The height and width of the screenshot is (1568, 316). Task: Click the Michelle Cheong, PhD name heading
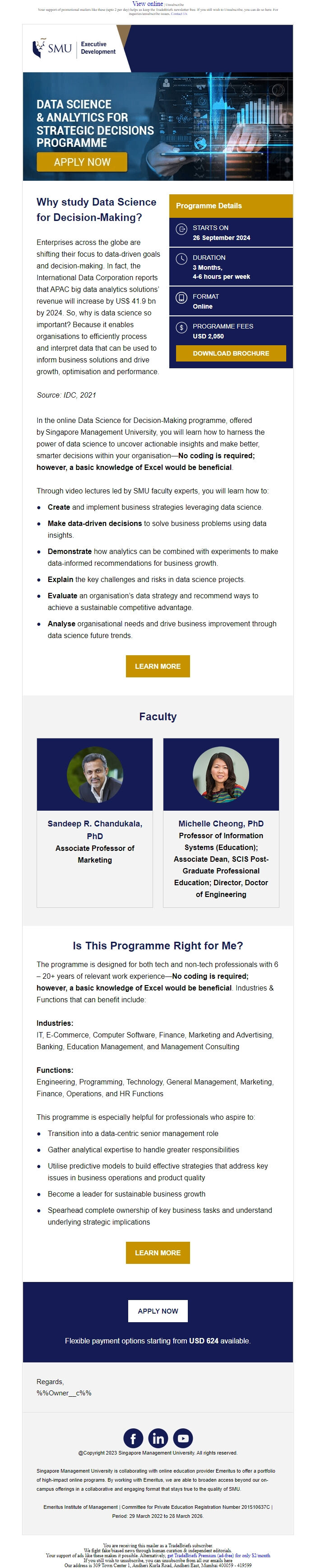(221, 824)
